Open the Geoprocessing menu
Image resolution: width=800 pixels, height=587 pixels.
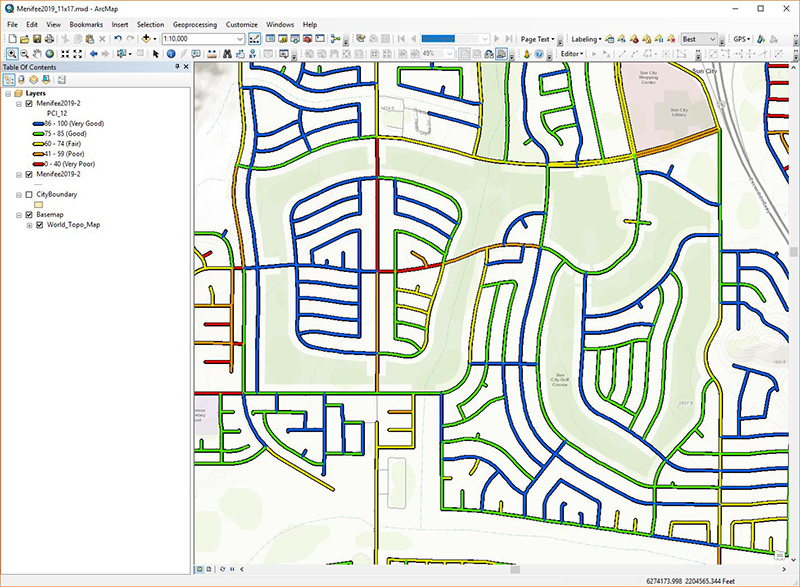point(197,24)
